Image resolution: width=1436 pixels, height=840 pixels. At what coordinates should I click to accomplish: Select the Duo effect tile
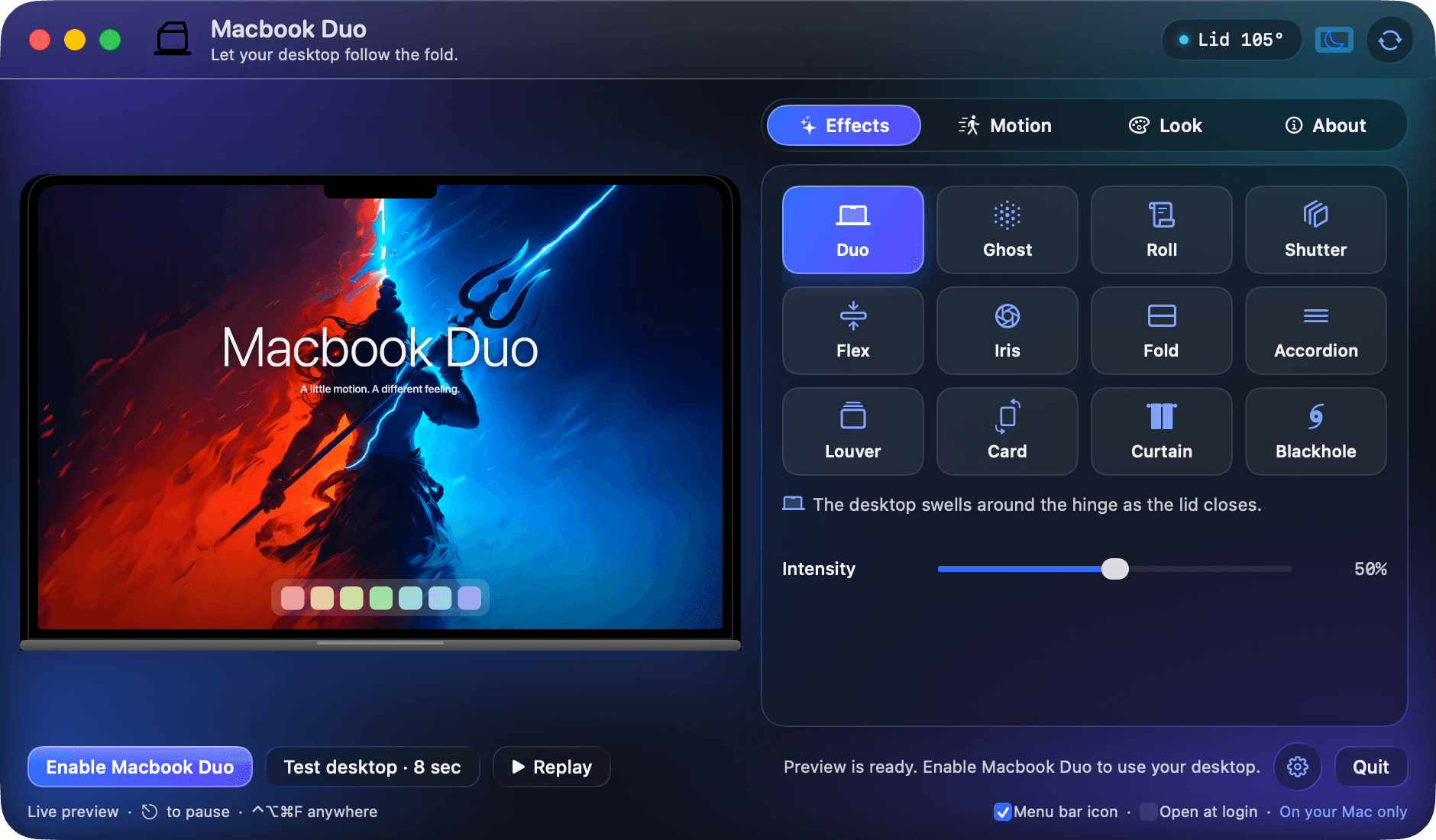(x=853, y=230)
